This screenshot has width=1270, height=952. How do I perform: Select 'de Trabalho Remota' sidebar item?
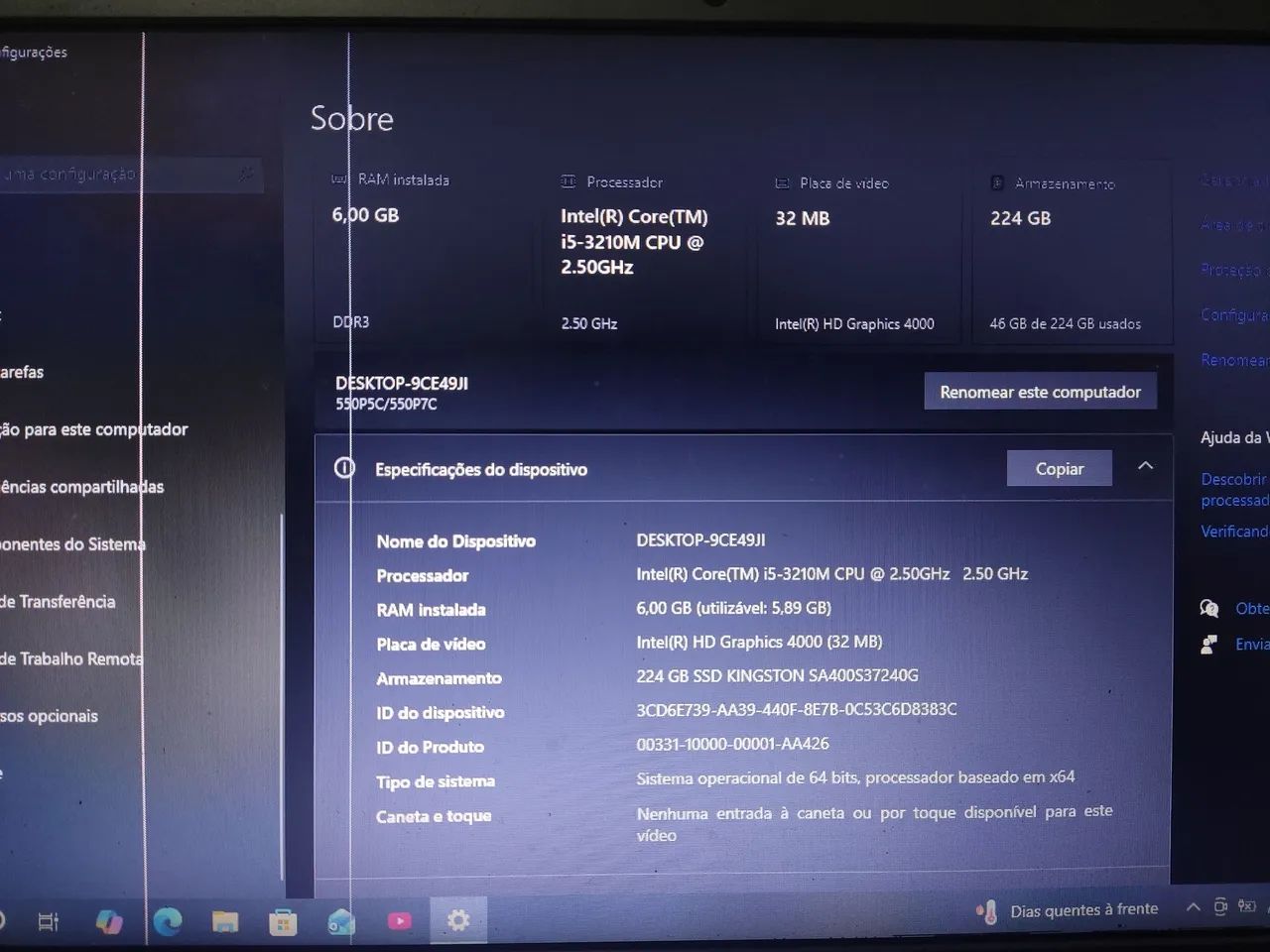click(x=71, y=658)
